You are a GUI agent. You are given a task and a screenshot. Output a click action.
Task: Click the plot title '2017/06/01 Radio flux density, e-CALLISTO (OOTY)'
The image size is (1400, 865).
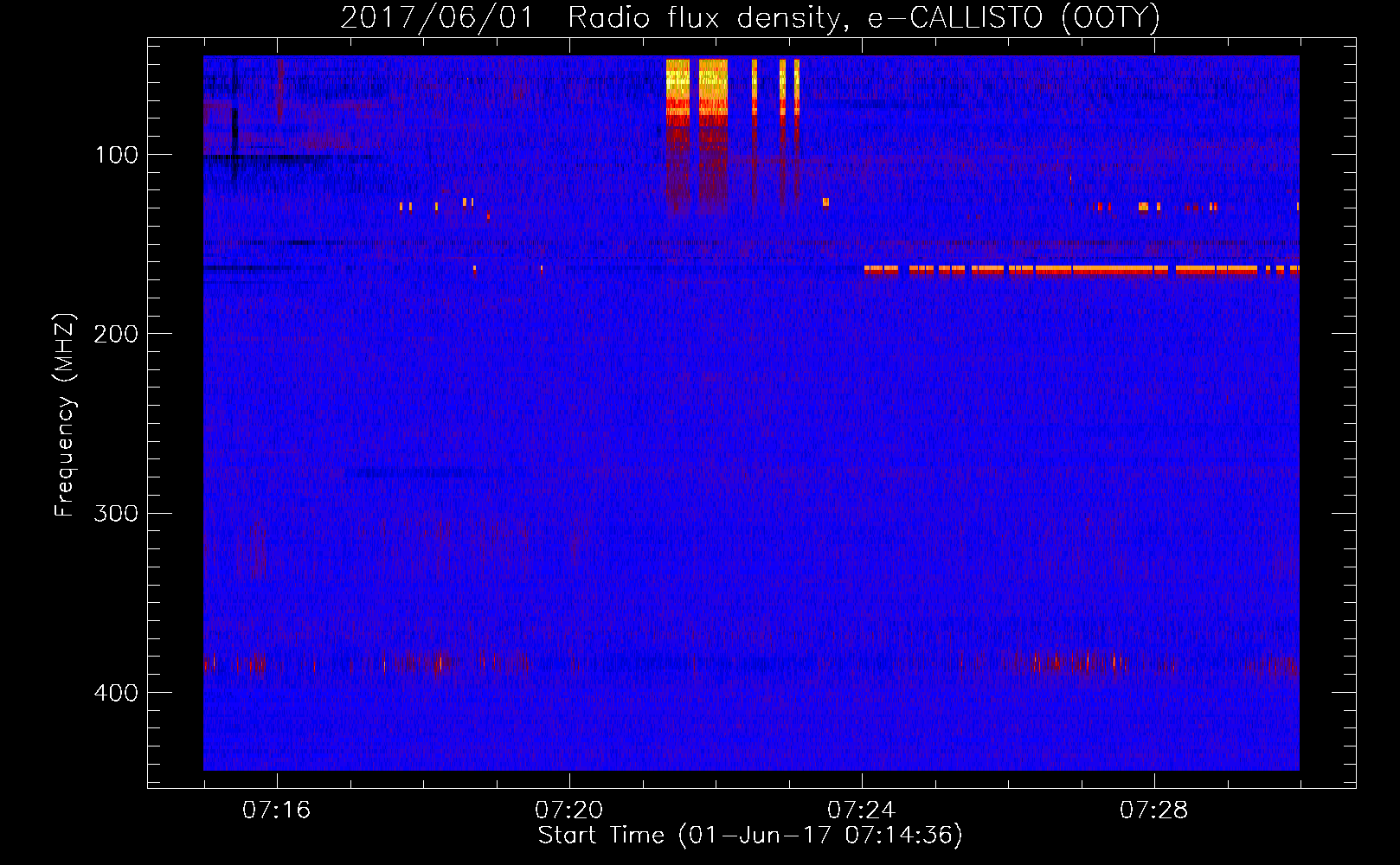749,17
